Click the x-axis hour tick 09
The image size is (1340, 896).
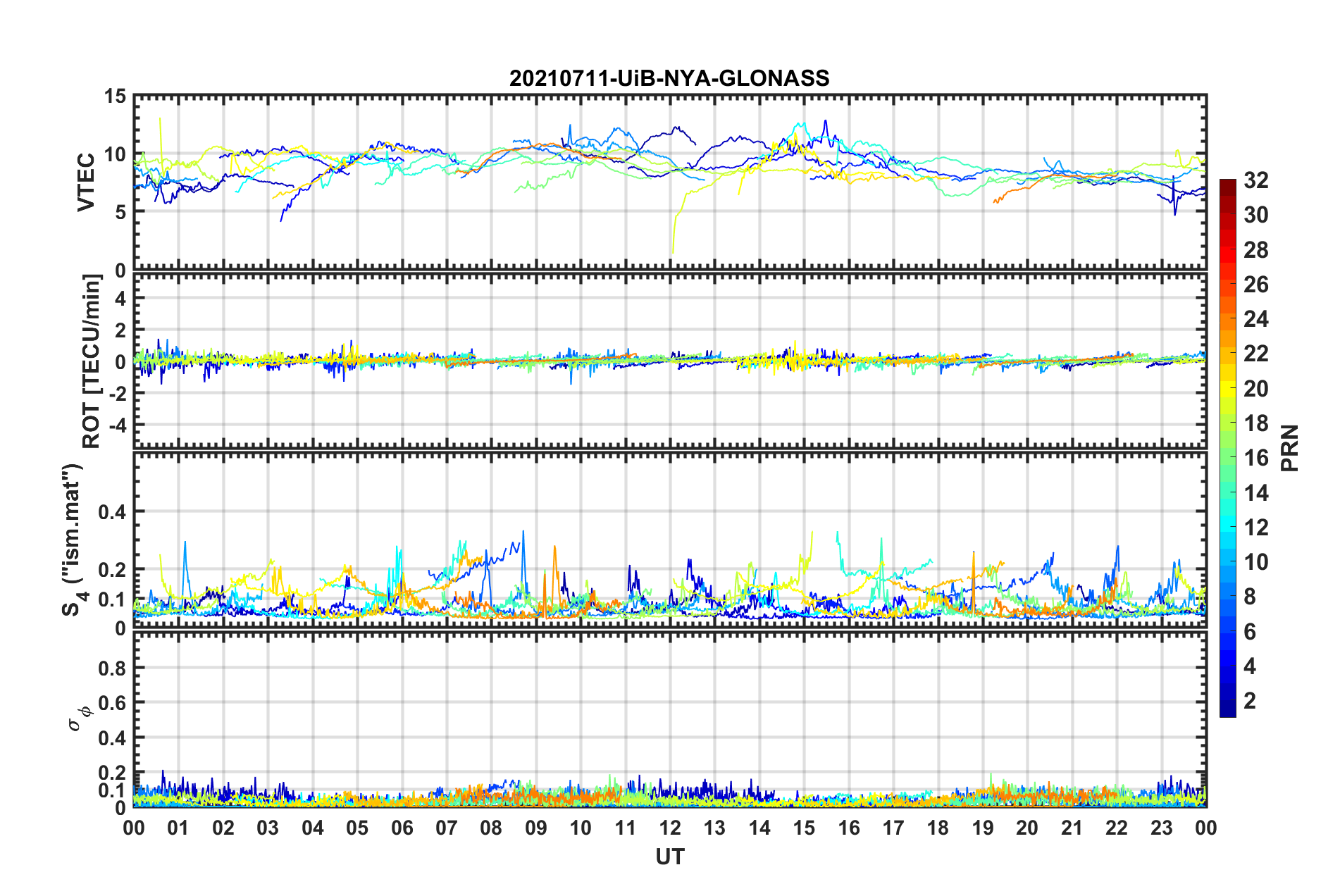pyautogui.click(x=536, y=828)
